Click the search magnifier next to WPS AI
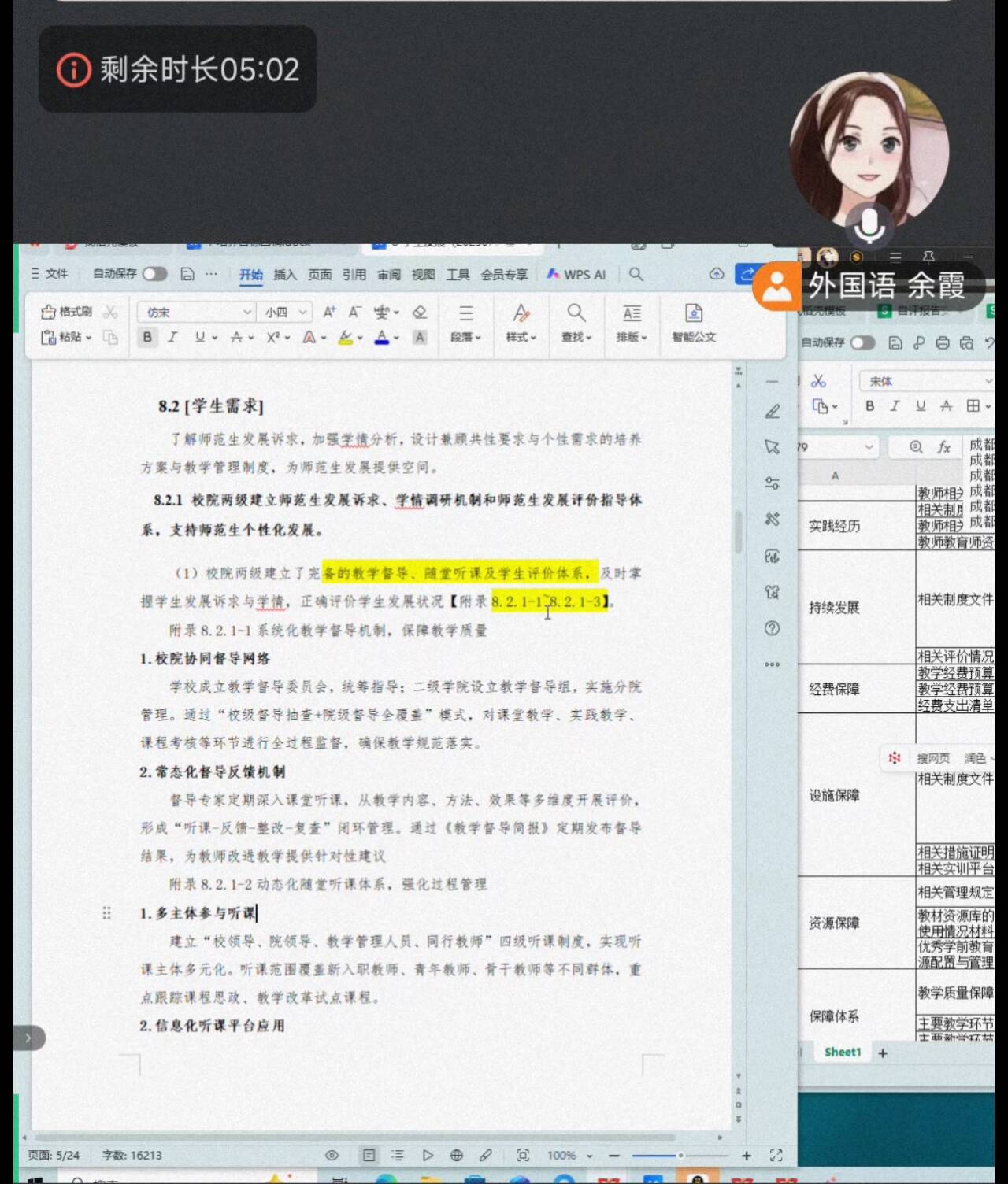Screen dimensions: 1008x1184 pyautogui.click(x=636, y=274)
